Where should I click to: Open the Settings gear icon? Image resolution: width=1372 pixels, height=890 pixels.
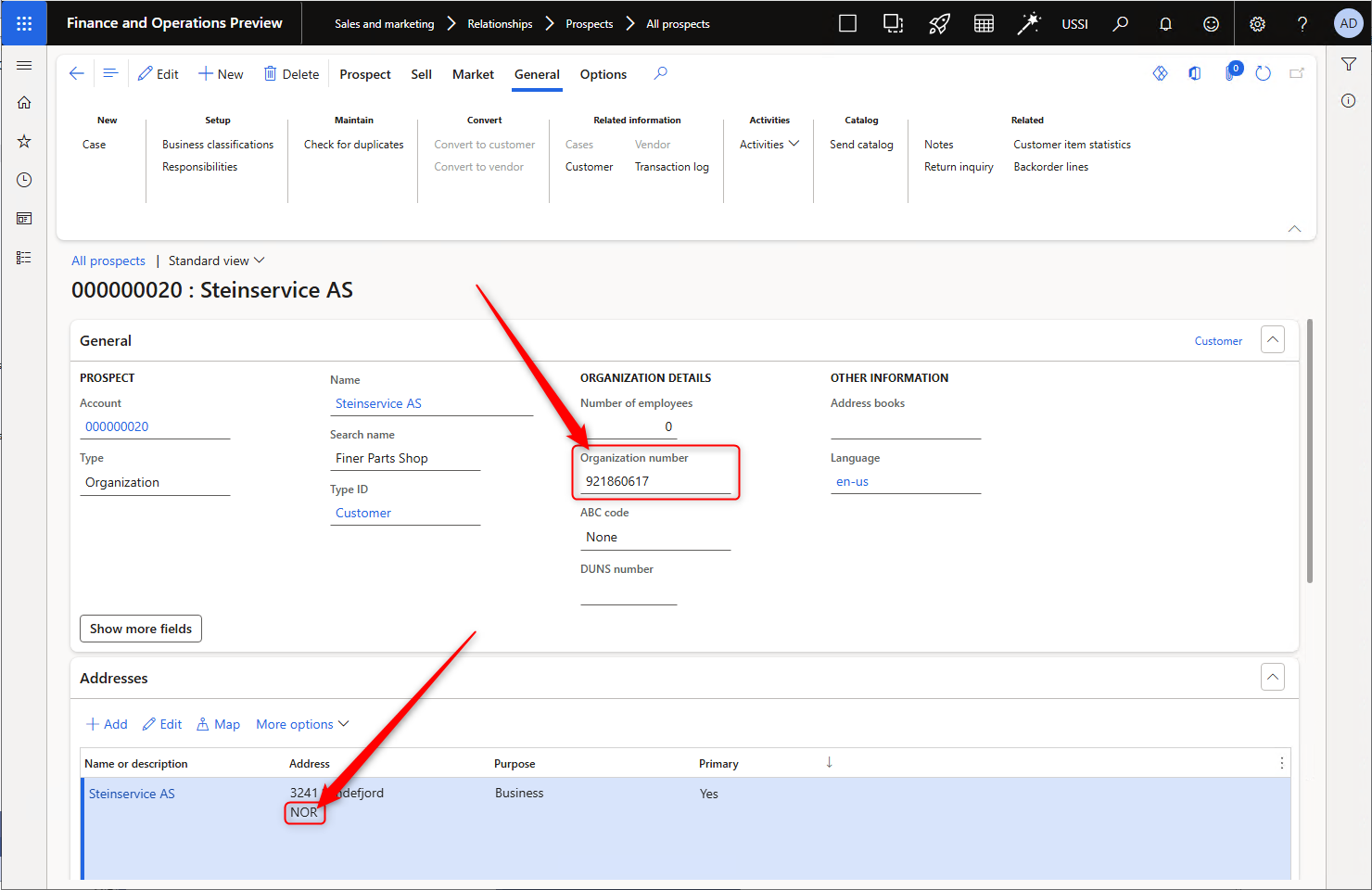pos(1257,24)
